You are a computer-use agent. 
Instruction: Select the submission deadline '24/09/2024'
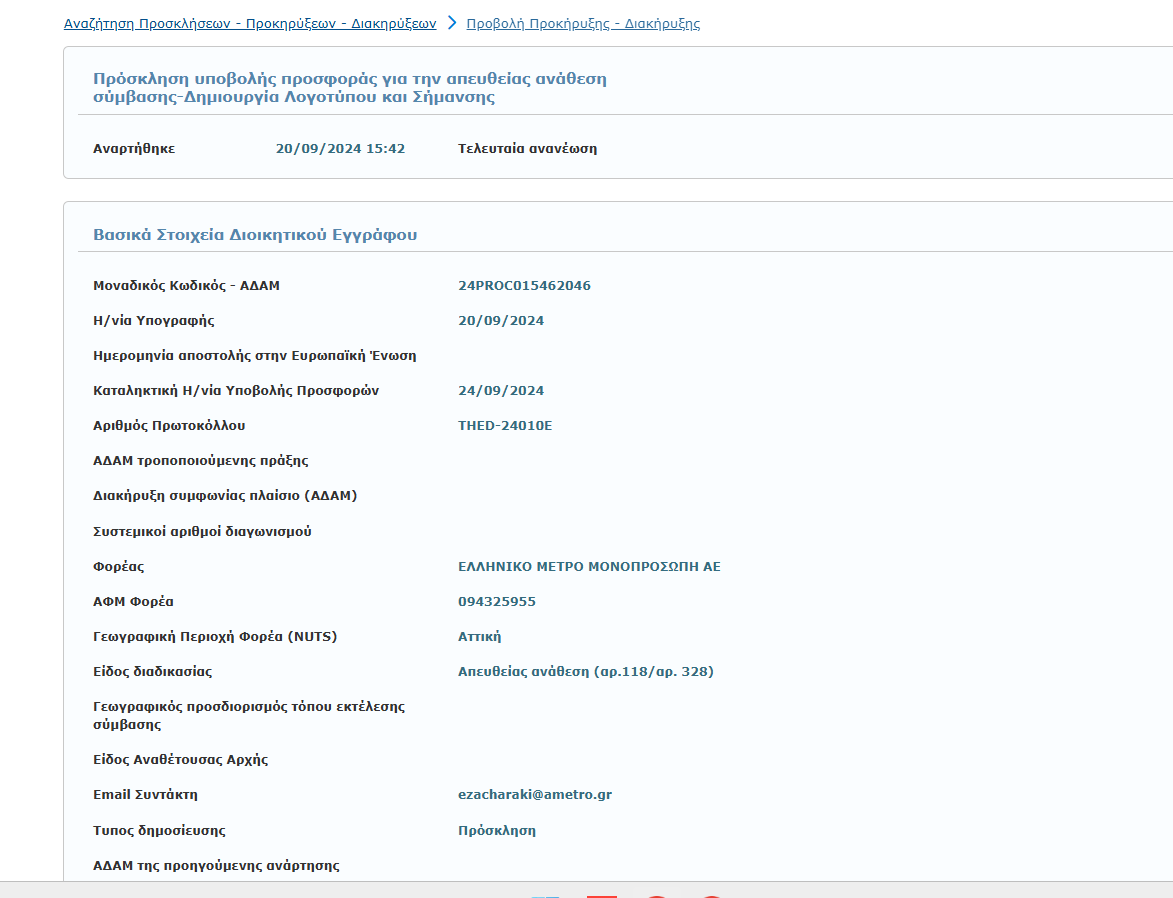pyautogui.click(x=501, y=391)
